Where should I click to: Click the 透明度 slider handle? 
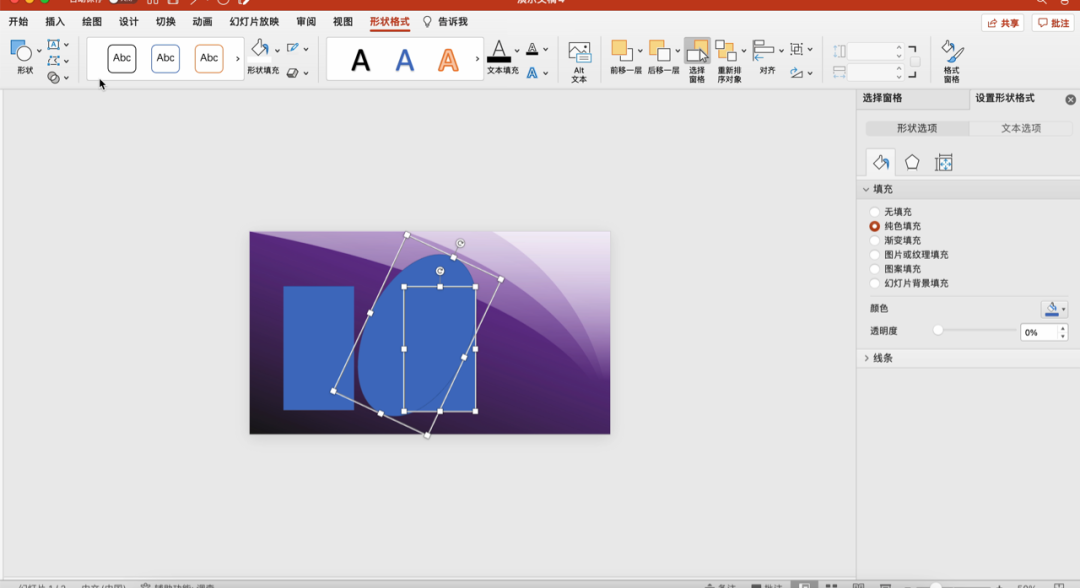938,330
